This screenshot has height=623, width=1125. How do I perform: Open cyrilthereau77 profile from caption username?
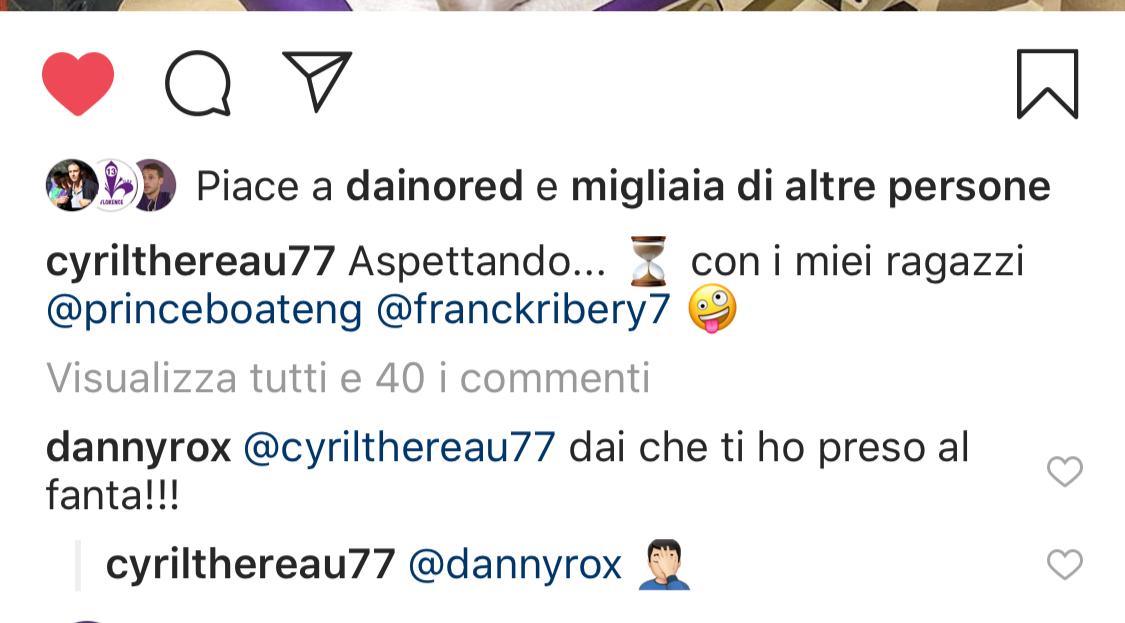pos(190,261)
